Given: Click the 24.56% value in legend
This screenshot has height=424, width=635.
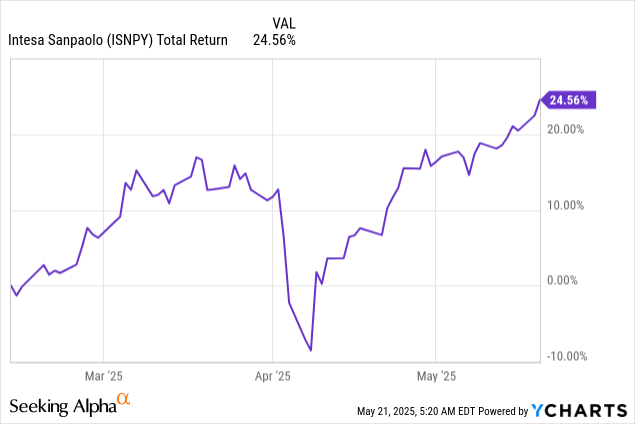Looking at the screenshot, I should (x=275, y=41).
